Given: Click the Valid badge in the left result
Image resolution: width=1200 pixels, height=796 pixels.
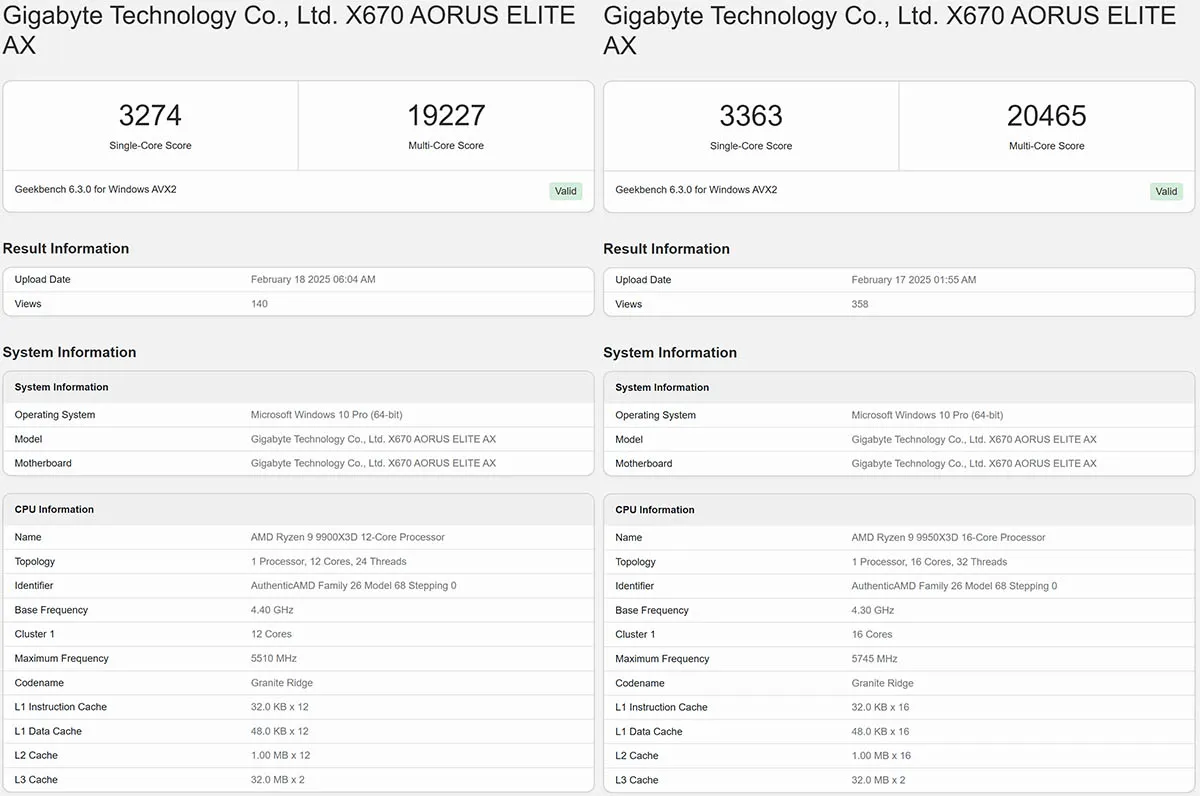Looking at the screenshot, I should (566, 191).
